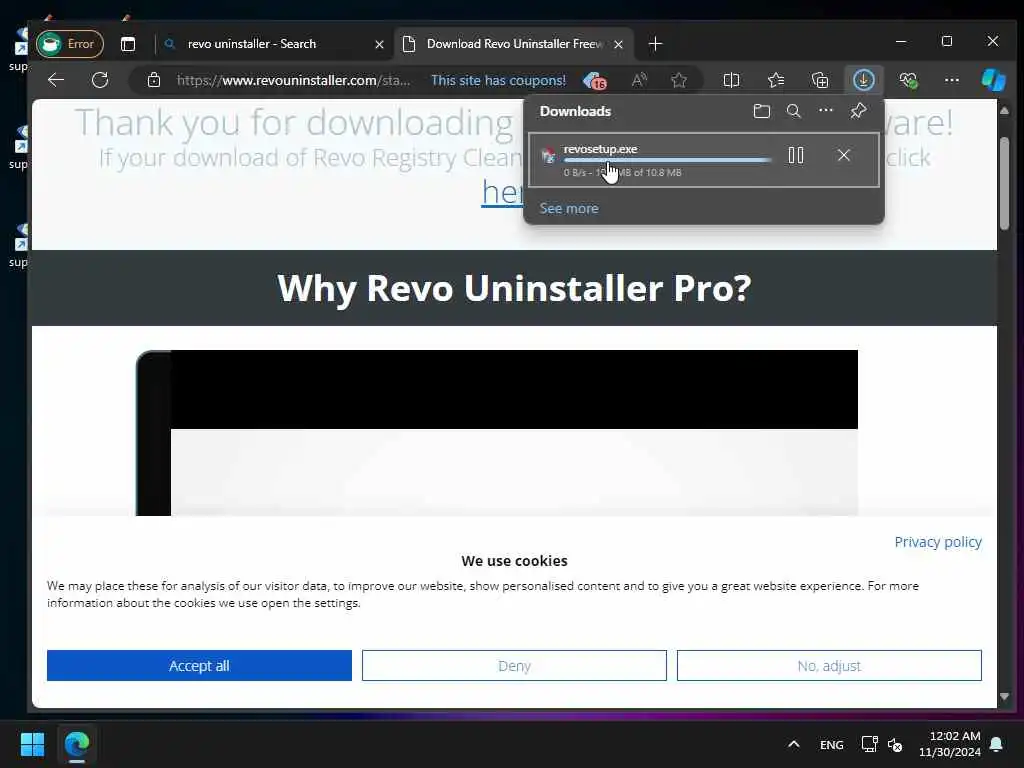Screen dimensions: 1024x768
Task: Click the Deny cookies button
Action: [514, 665]
